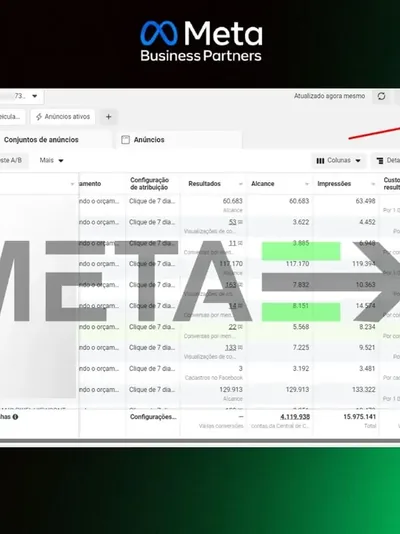400x534 pixels.
Task: Click the Detalhamento breakdown icon
Action: [380, 161]
